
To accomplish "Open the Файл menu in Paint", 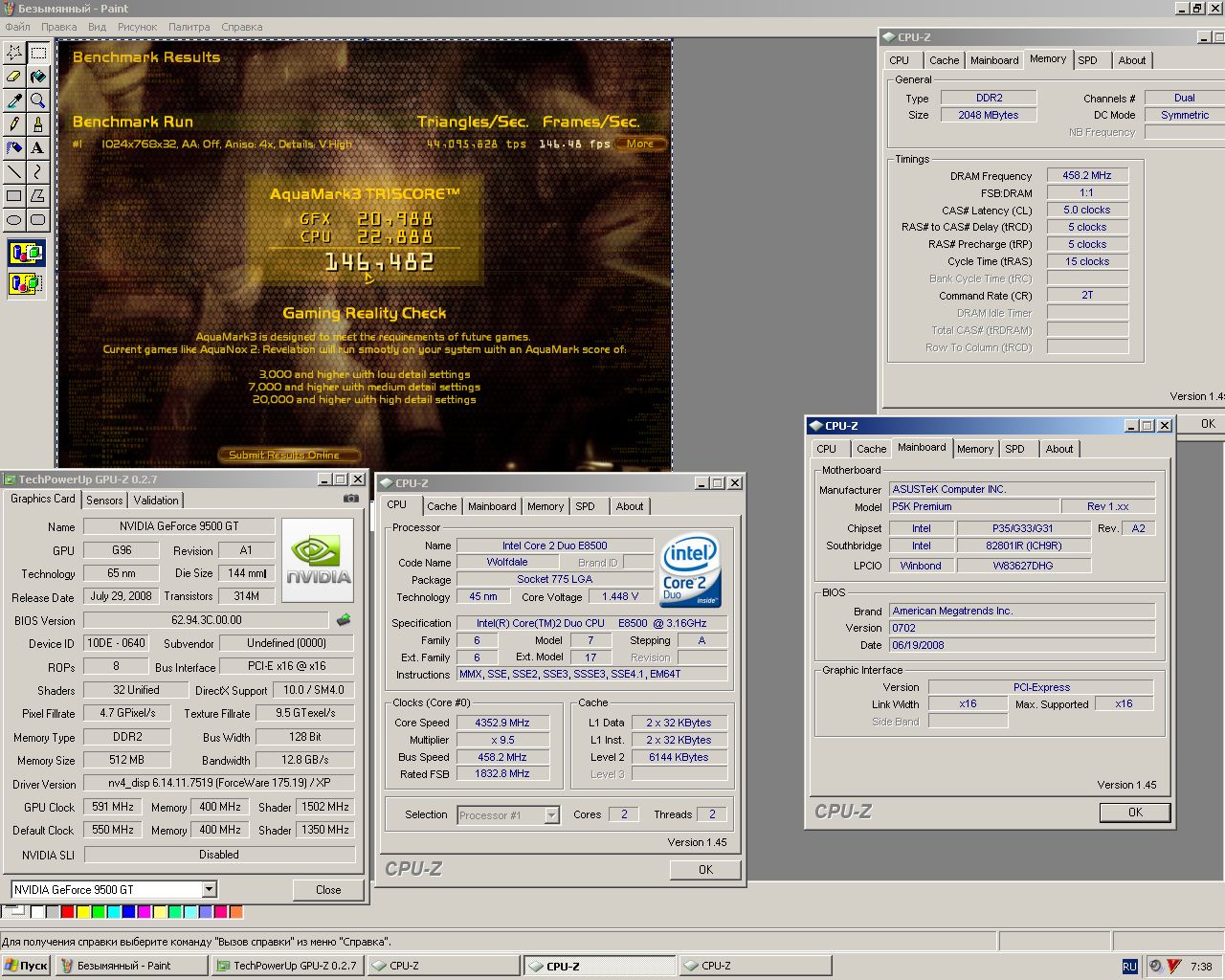I will (17, 27).
